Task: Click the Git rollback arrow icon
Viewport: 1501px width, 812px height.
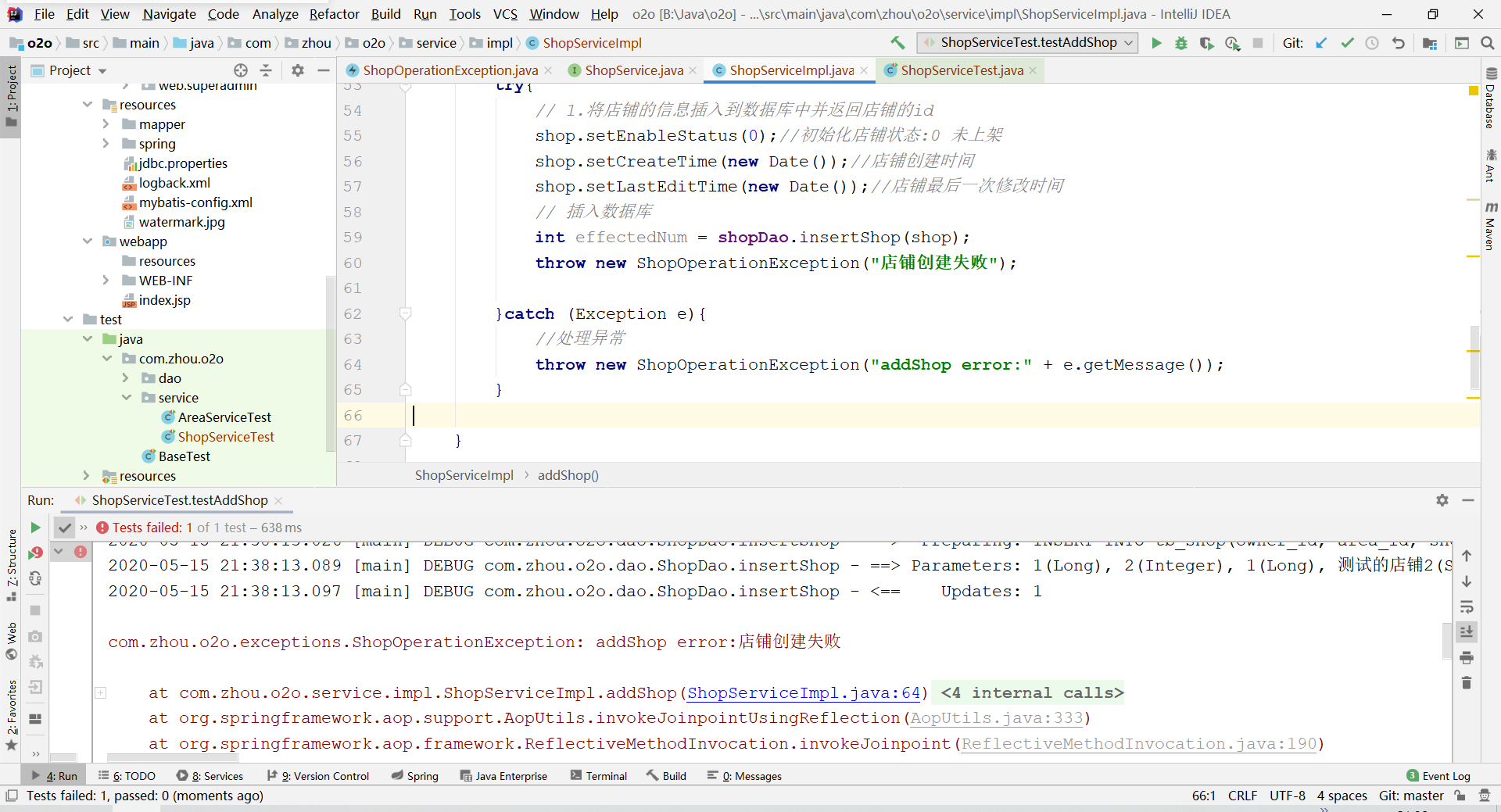Action: [1399, 43]
